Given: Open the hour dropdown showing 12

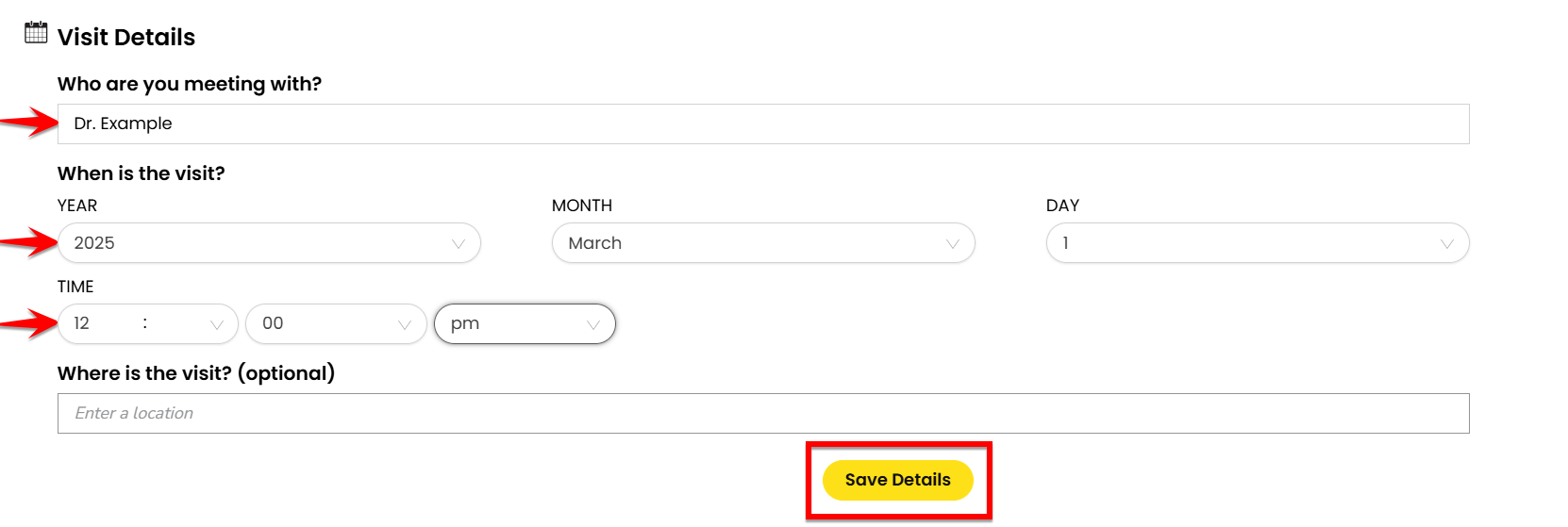Looking at the screenshot, I should pyautogui.click(x=148, y=323).
